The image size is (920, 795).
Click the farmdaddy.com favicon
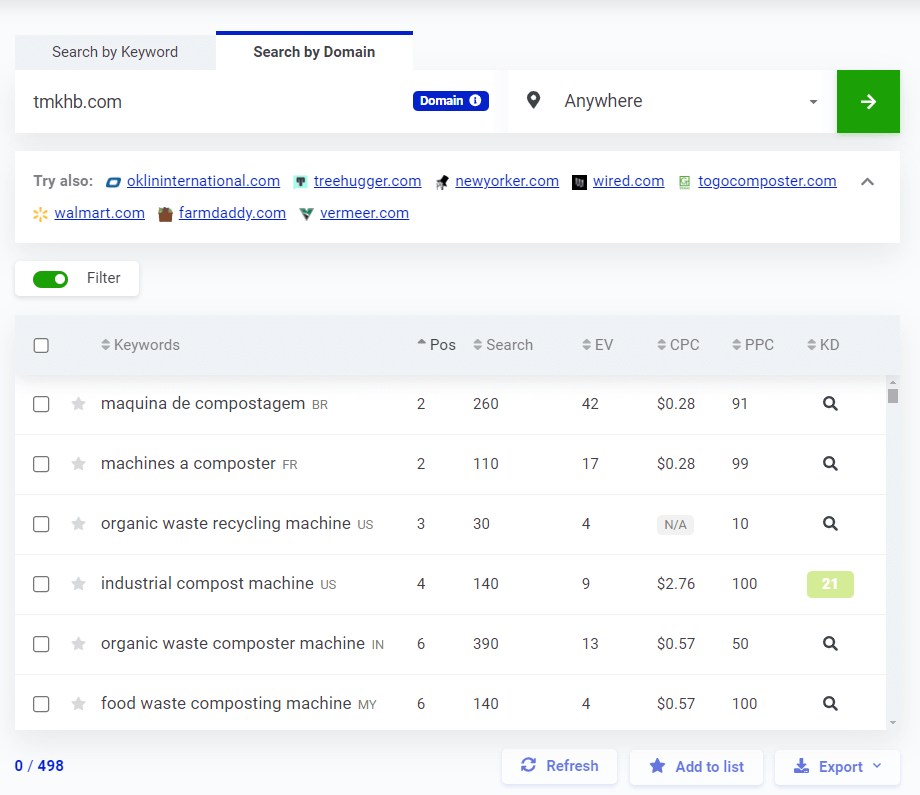click(x=165, y=214)
